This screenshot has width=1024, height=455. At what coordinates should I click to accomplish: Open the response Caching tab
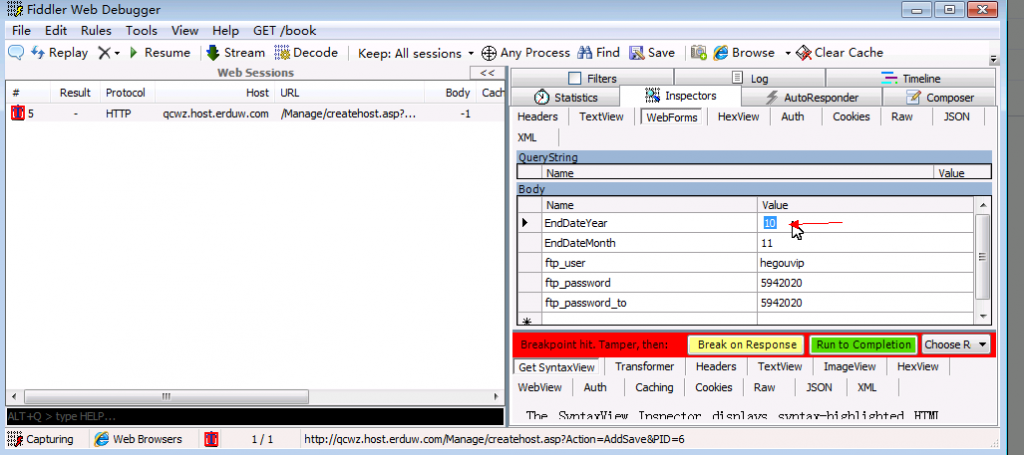tap(654, 387)
